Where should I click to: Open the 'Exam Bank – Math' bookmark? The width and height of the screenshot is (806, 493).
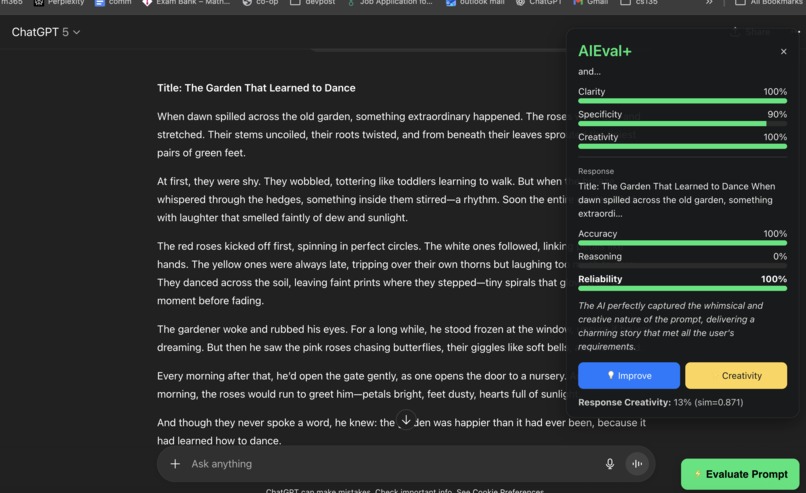coord(186,3)
